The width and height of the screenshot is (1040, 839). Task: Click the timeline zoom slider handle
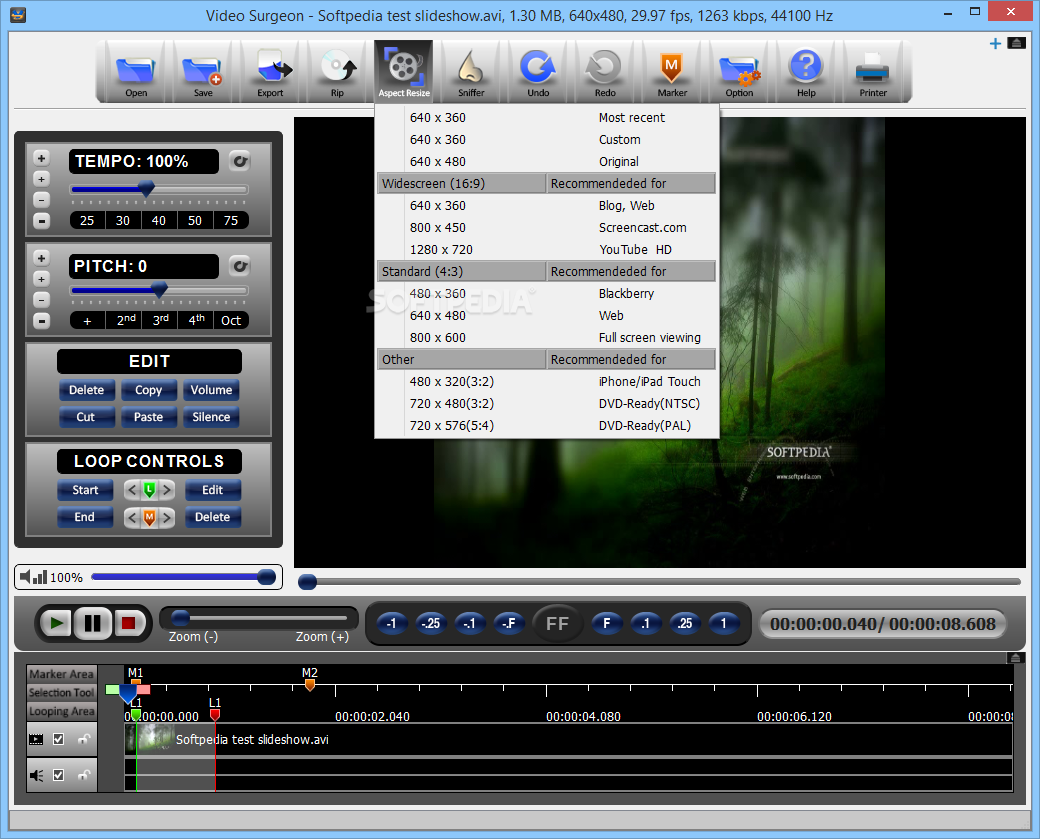click(180, 618)
